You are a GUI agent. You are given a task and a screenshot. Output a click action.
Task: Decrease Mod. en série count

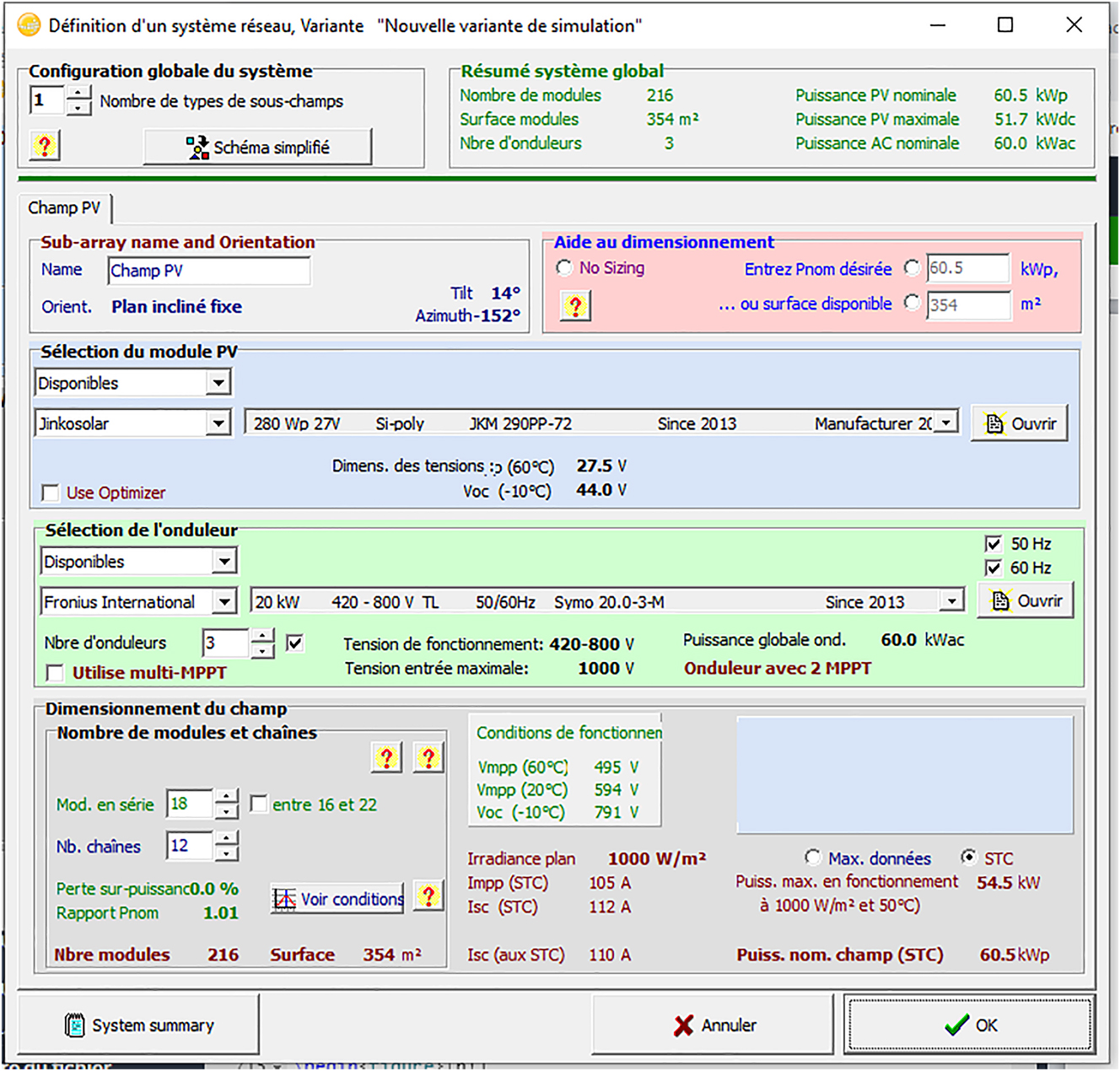226,811
